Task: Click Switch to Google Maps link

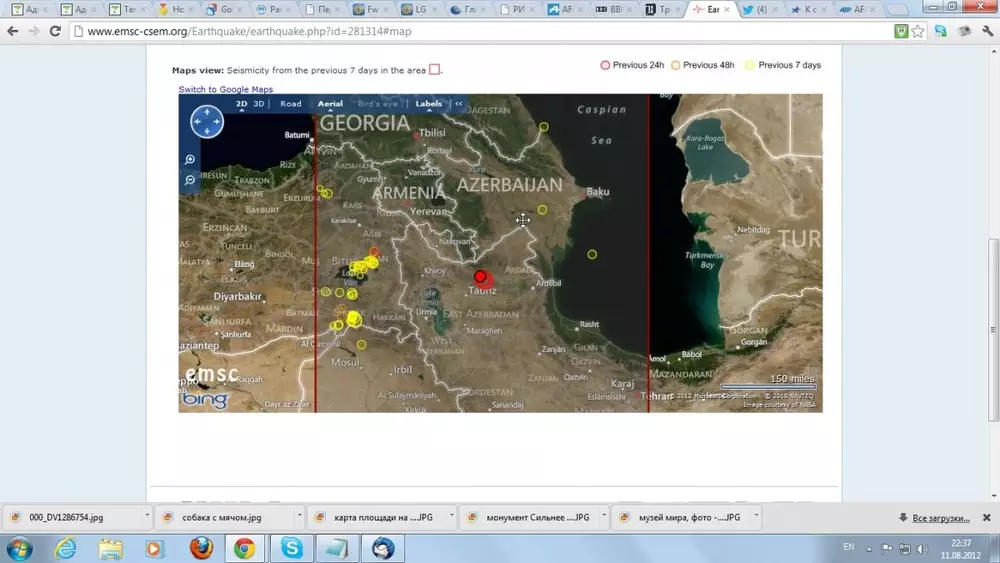Action: pos(226,90)
